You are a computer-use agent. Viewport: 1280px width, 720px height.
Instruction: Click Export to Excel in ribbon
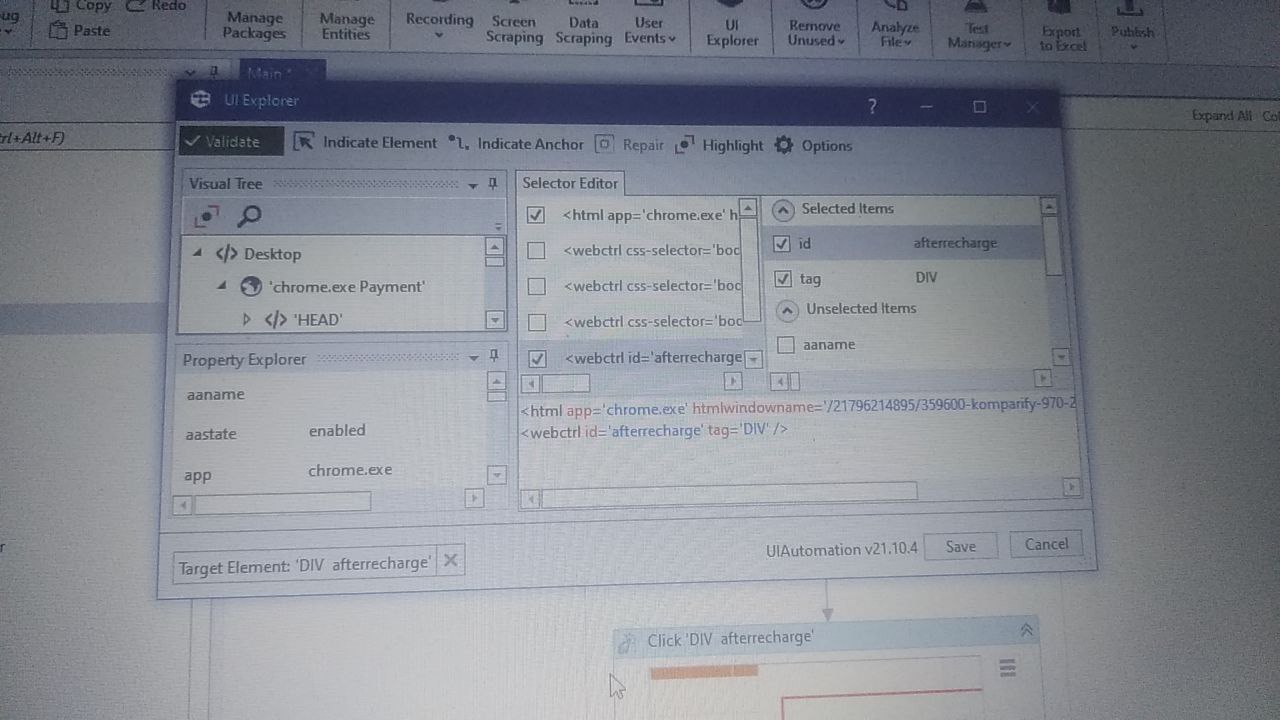(1062, 37)
